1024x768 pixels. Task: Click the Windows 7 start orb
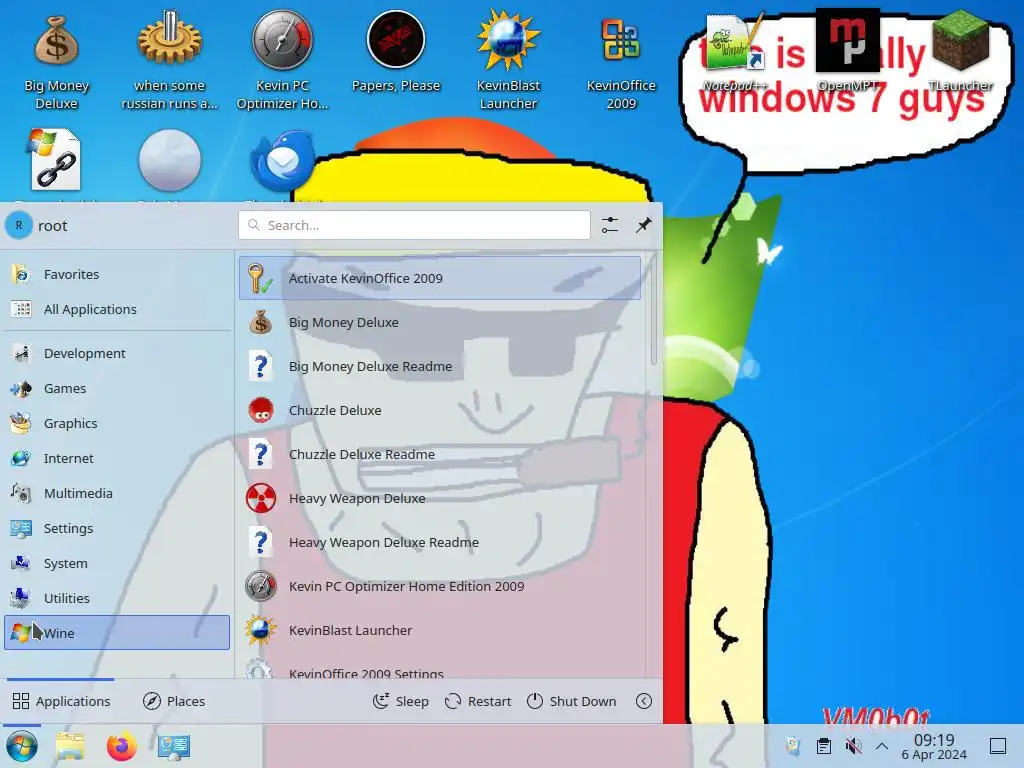point(22,746)
